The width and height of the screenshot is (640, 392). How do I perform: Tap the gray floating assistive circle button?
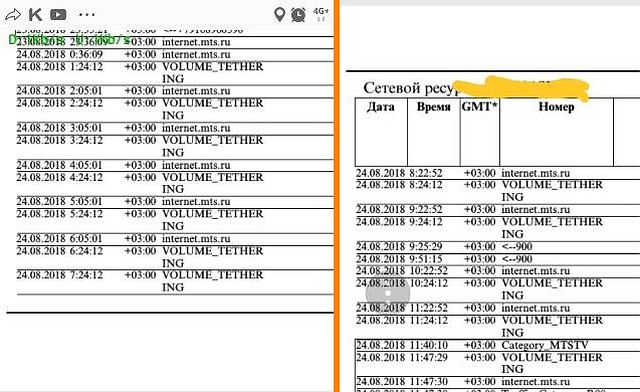tap(387, 293)
